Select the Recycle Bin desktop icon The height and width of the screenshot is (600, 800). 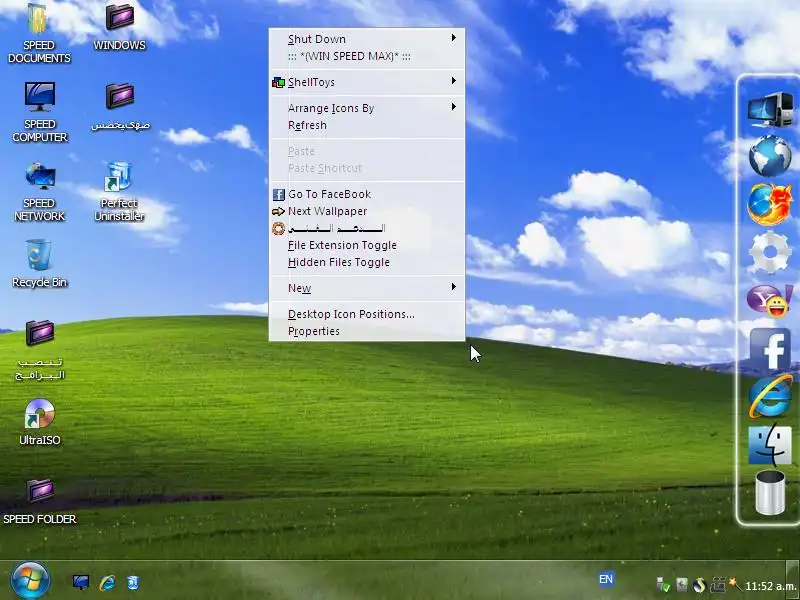point(39,264)
